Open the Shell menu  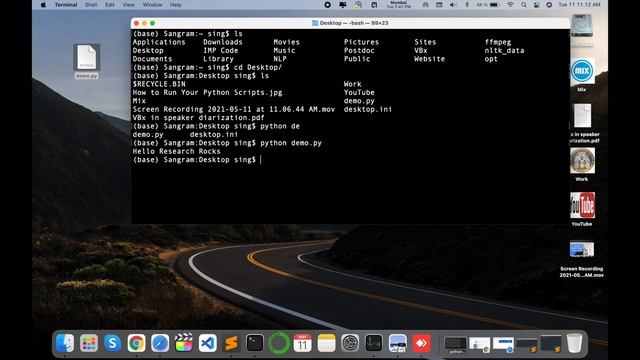tap(91, 5)
